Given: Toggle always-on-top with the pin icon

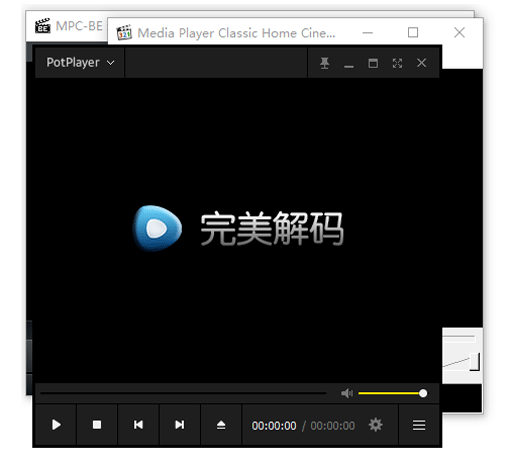Looking at the screenshot, I should [x=324, y=63].
